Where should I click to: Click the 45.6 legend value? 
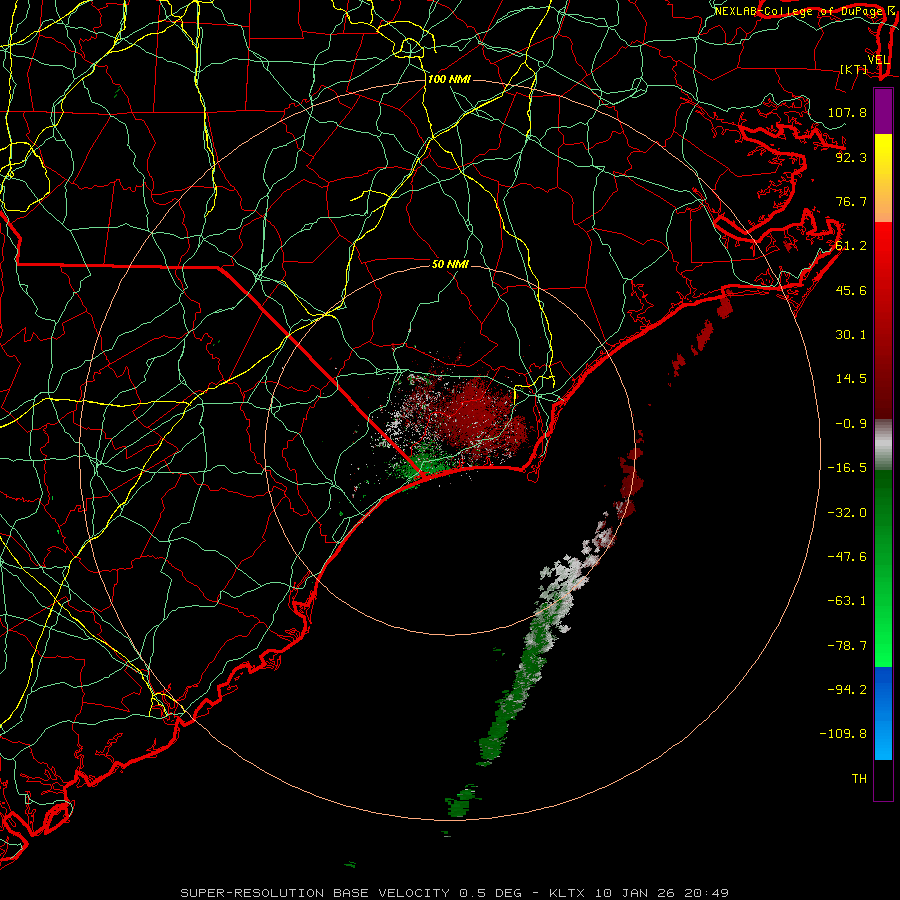pos(851,290)
